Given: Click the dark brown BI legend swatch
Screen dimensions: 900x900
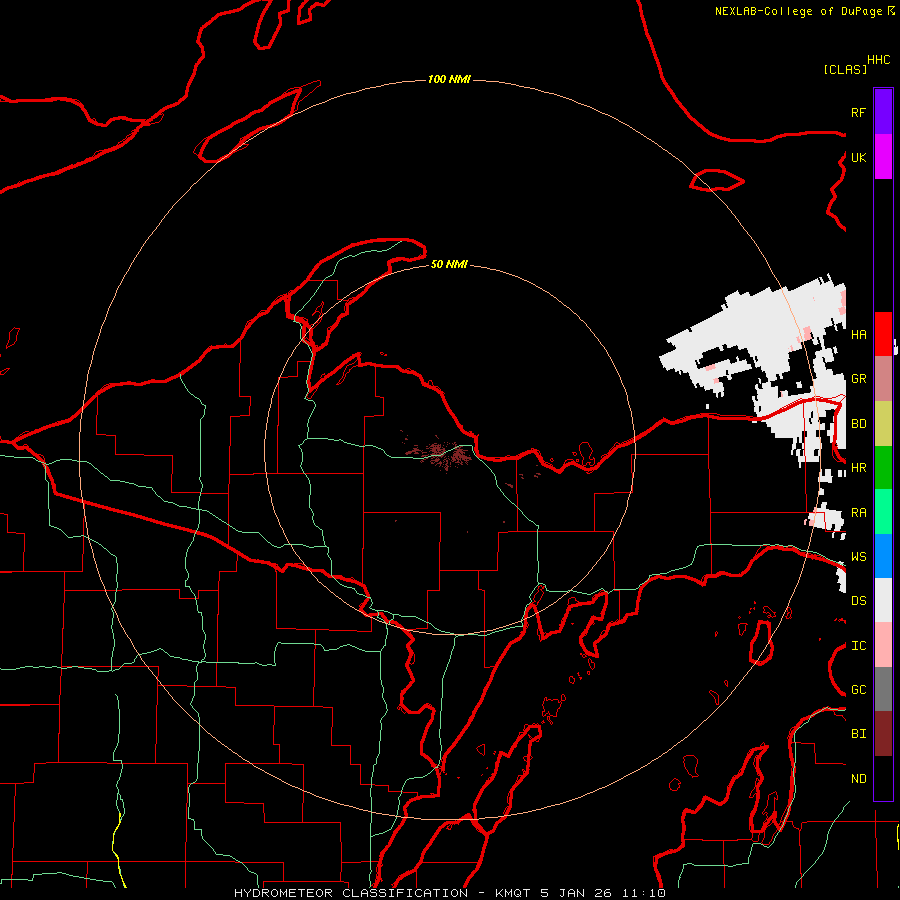Looking at the screenshot, I should pyautogui.click(x=883, y=734).
